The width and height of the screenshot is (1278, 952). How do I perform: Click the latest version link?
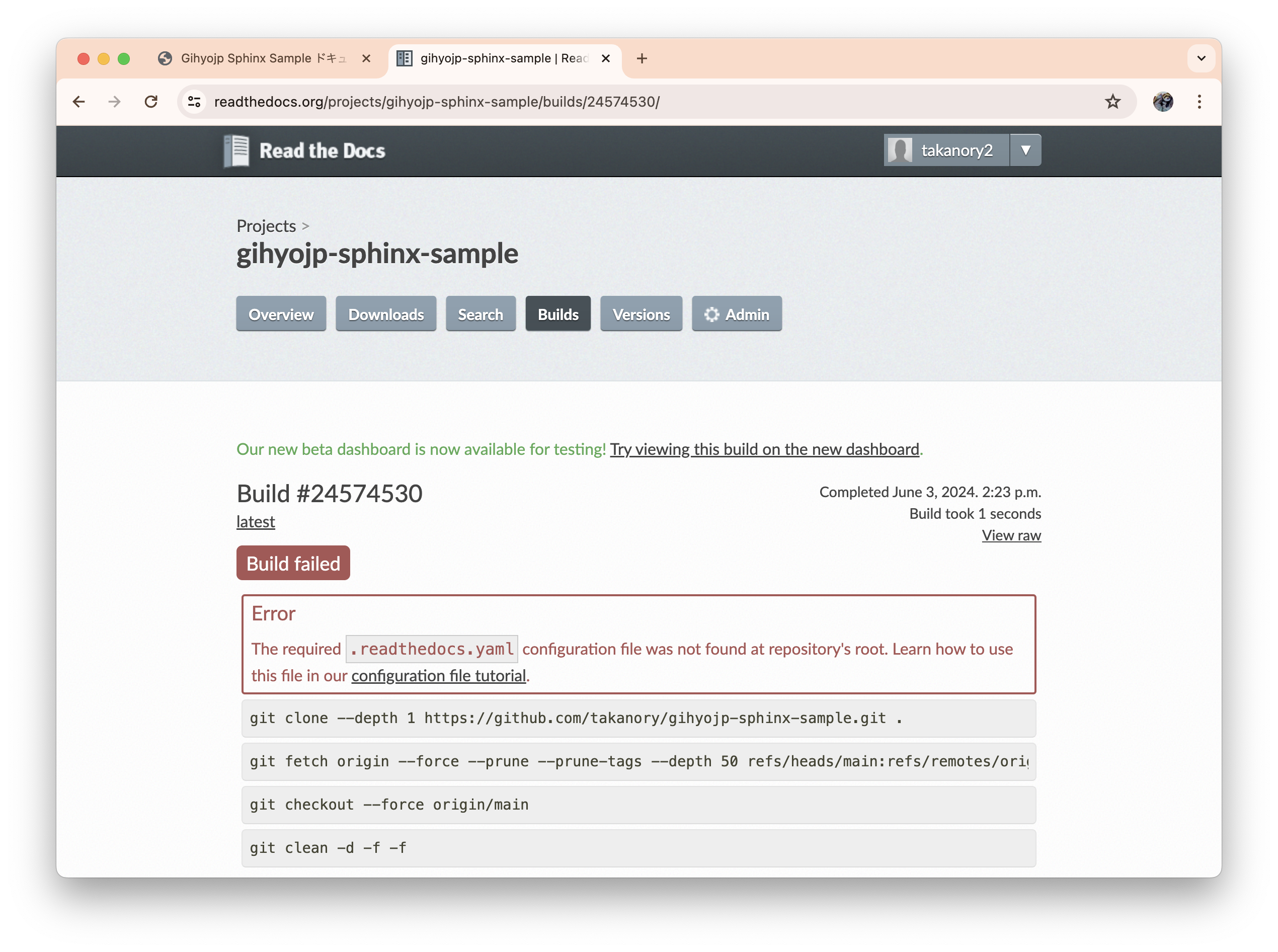pyautogui.click(x=255, y=521)
